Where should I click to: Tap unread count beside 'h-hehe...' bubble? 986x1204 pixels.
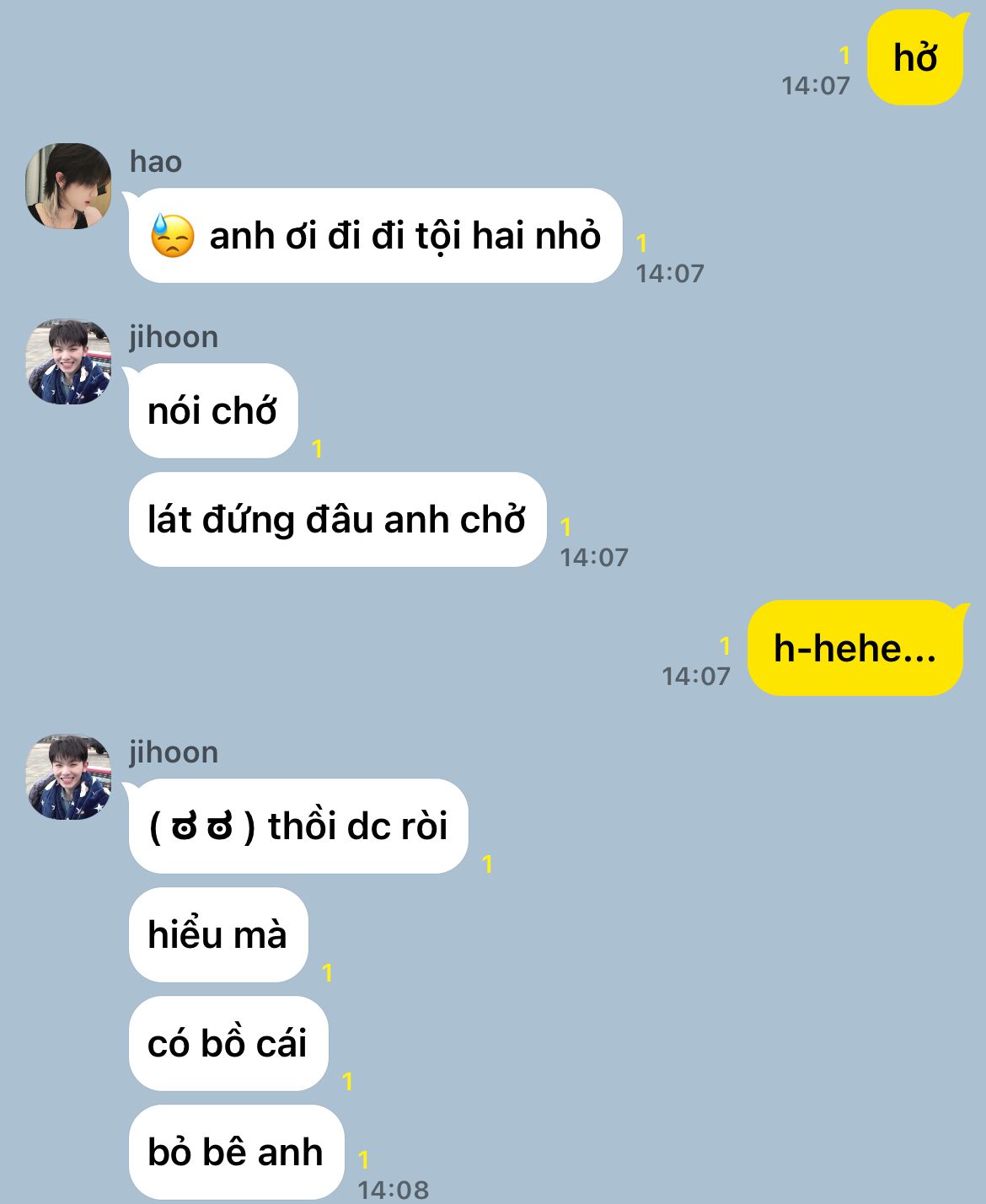click(x=725, y=646)
